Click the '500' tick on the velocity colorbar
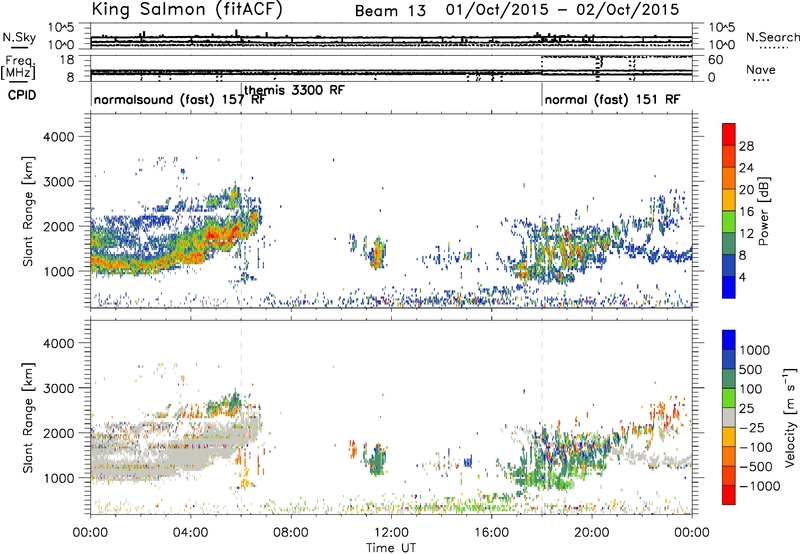The image size is (800, 554). [x=751, y=370]
